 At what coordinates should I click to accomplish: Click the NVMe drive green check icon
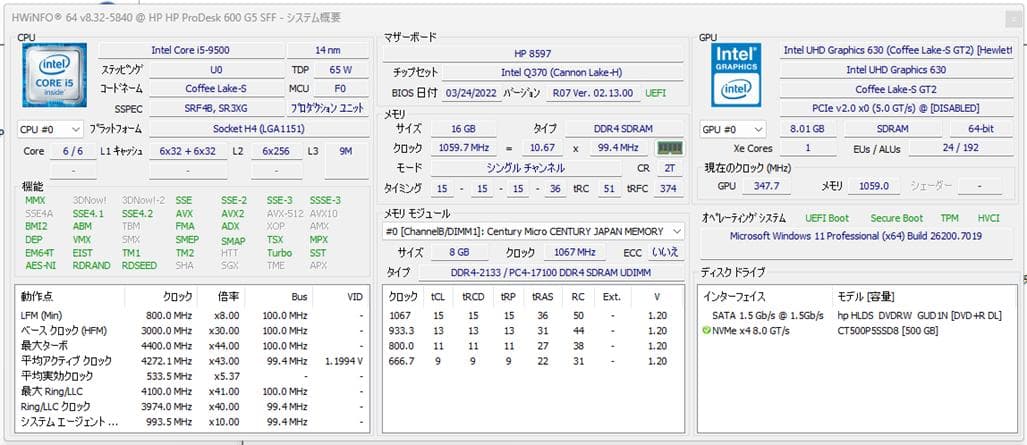tap(706, 331)
